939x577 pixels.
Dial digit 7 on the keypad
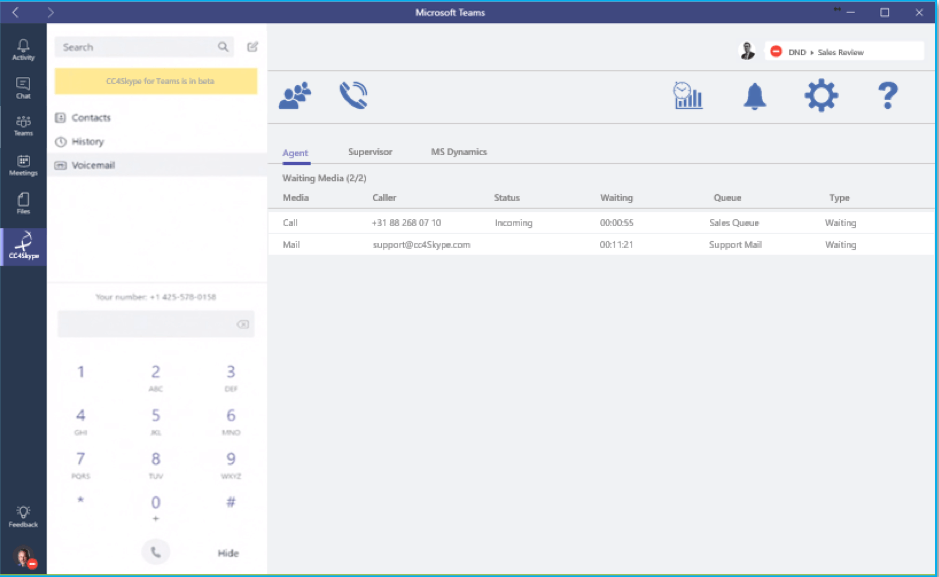pos(81,464)
